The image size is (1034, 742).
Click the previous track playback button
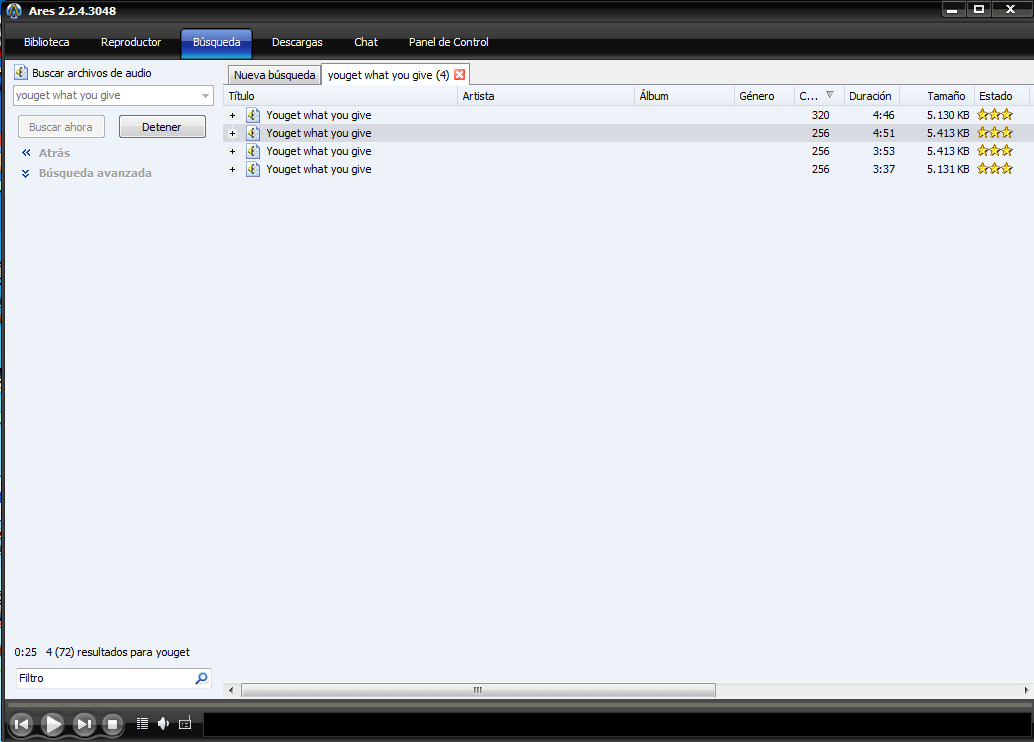click(21, 724)
